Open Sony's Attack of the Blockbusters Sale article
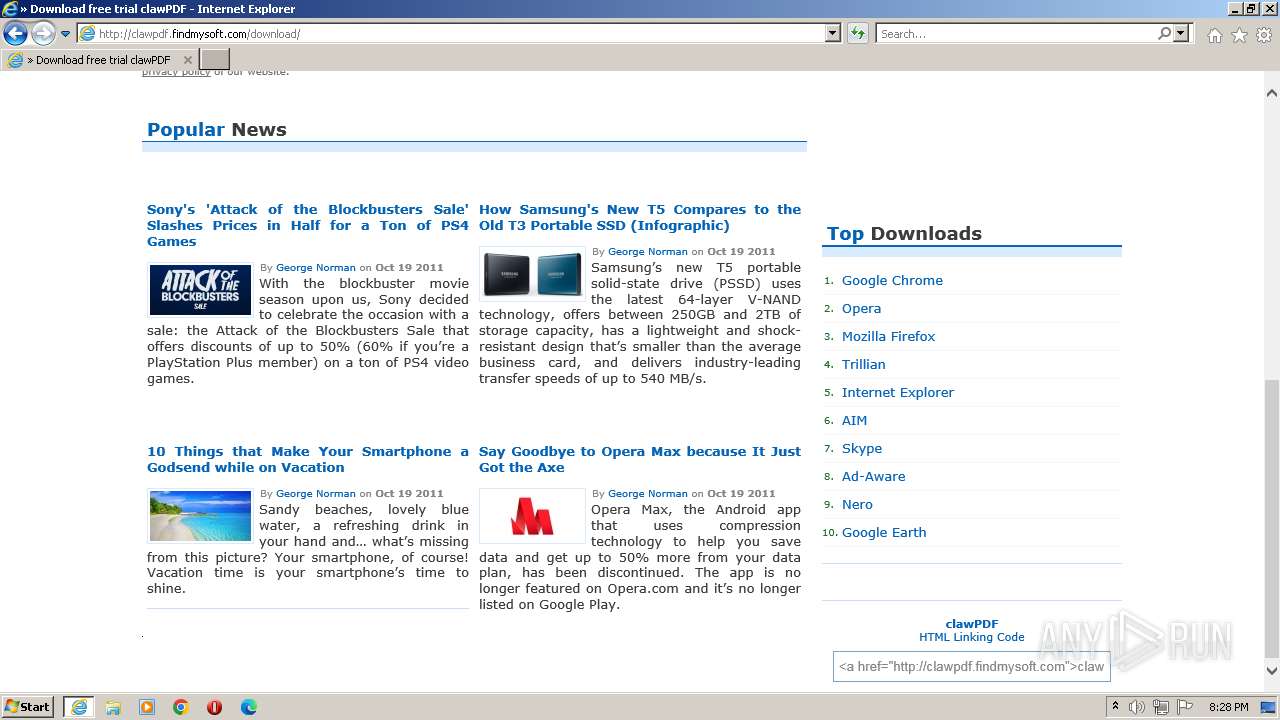1280x720 pixels. coord(308,225)
